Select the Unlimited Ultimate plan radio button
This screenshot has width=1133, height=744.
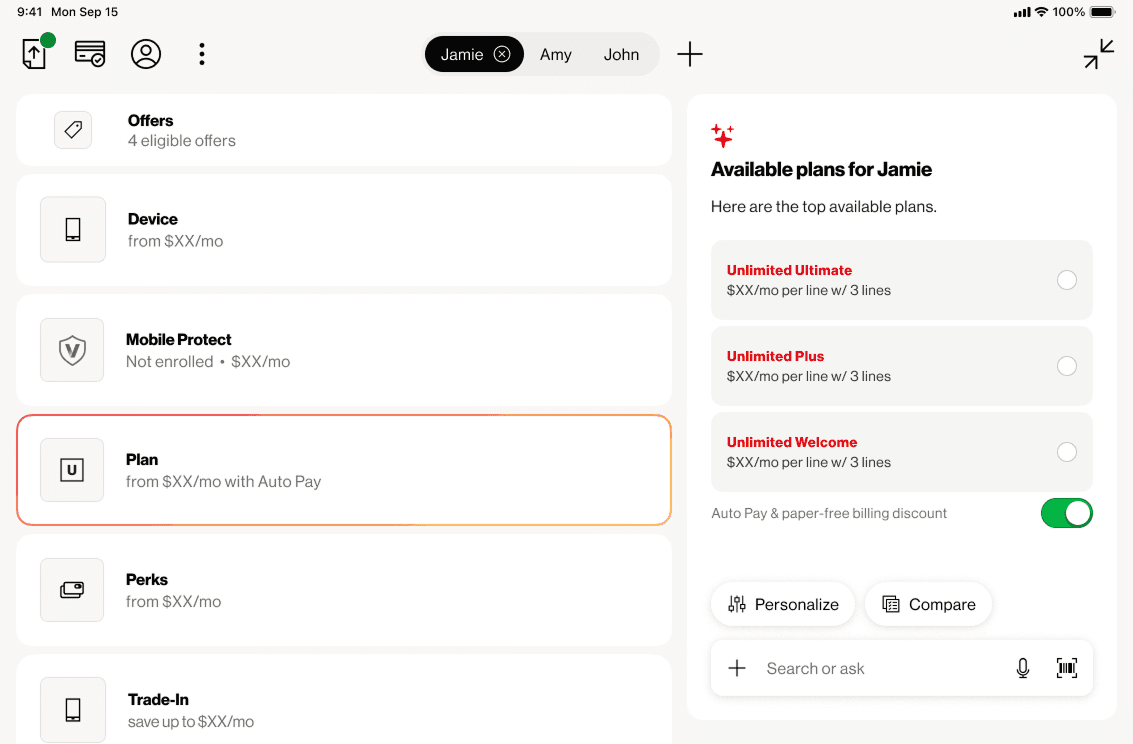pos(1067,280)
